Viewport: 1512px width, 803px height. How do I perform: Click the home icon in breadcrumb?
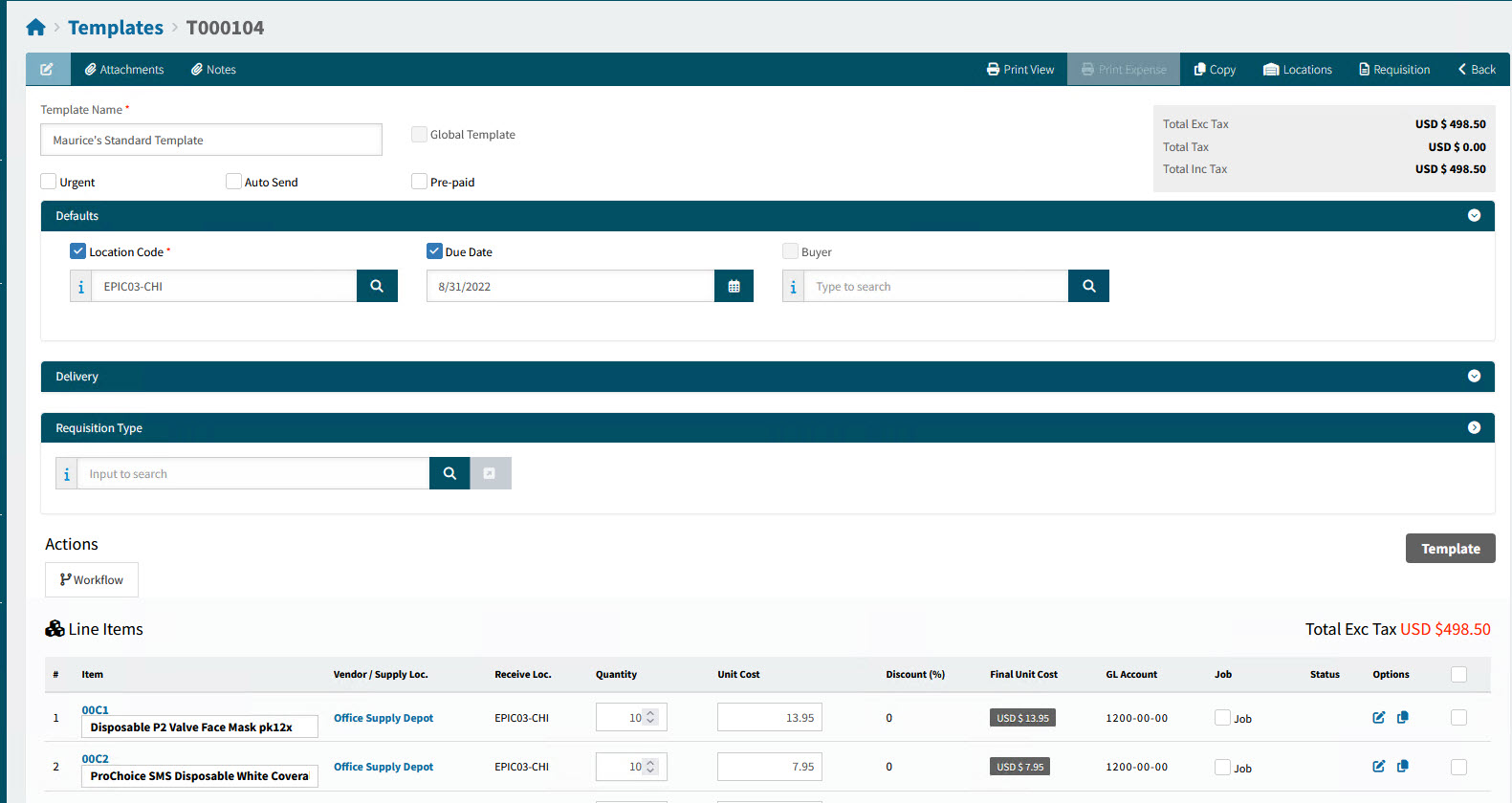(x=35, y=28)
